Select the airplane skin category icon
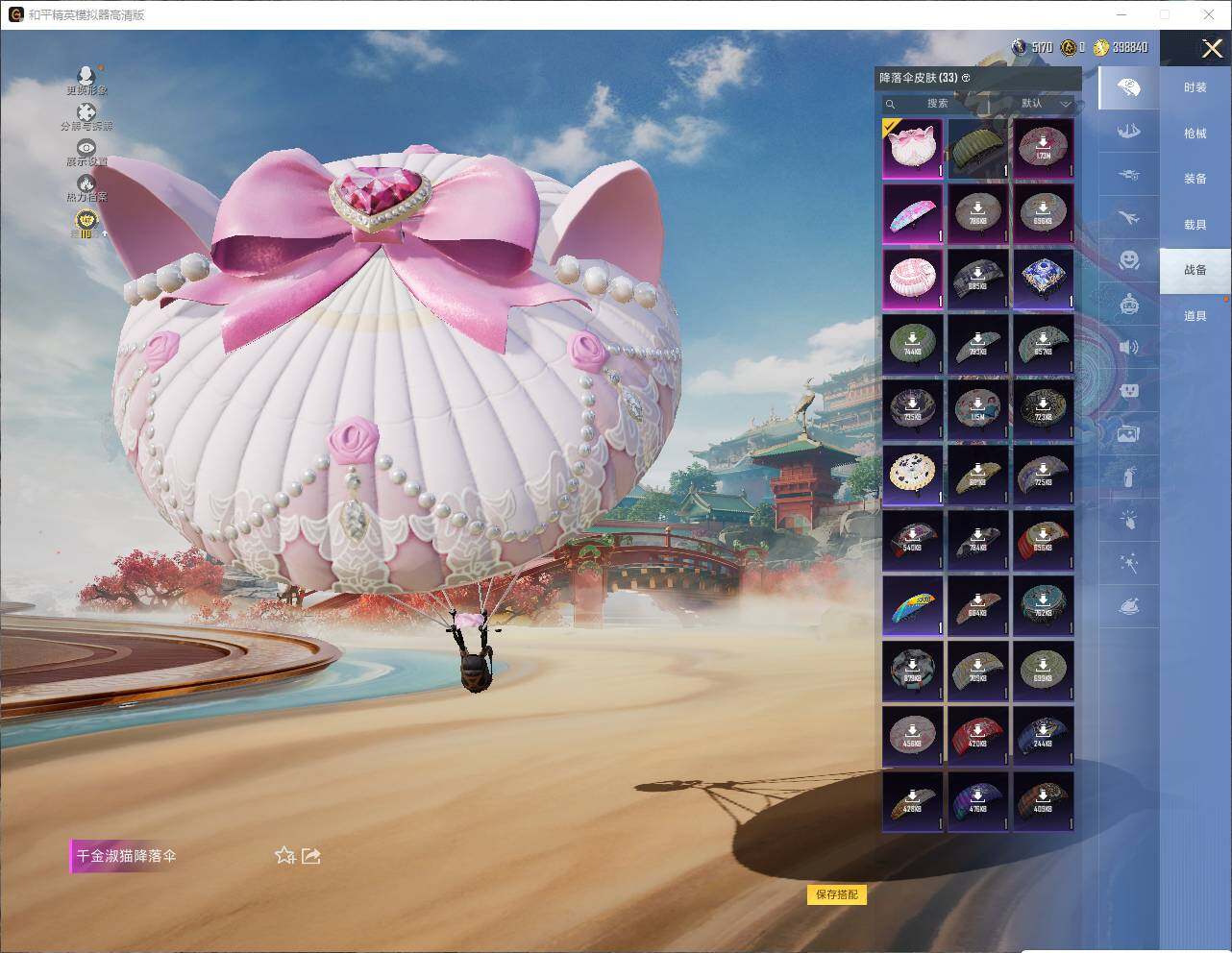1232x953 pixels. pyautogui.click(x=1129, y=218)
